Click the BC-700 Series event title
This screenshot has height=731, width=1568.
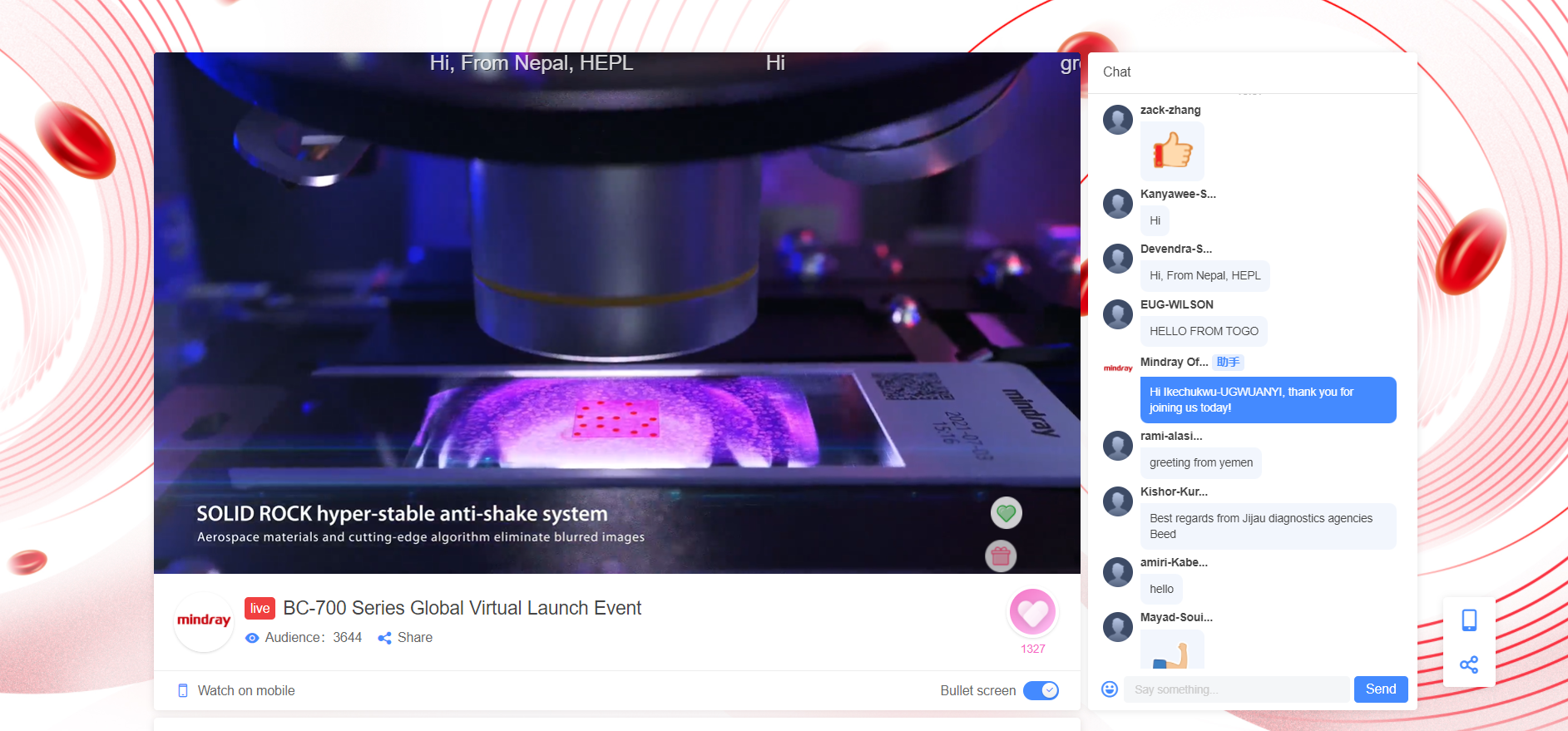462,608
